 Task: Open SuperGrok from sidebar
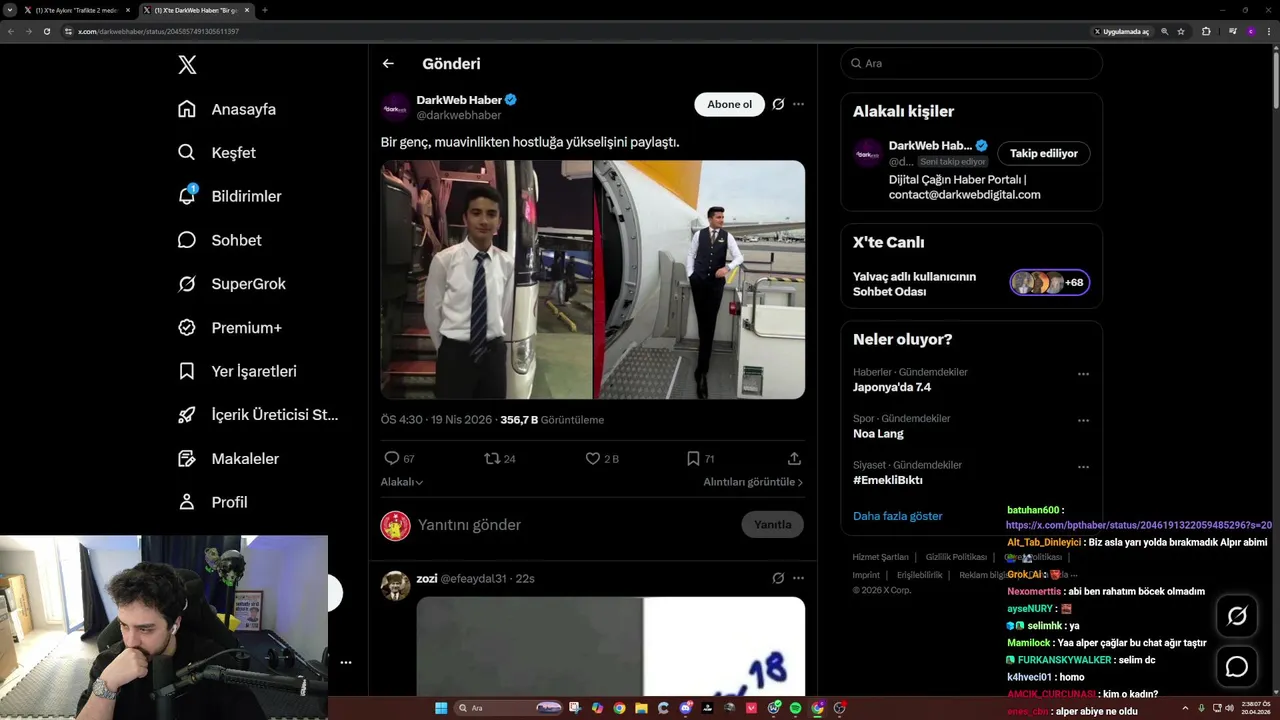tap(232, 284)
